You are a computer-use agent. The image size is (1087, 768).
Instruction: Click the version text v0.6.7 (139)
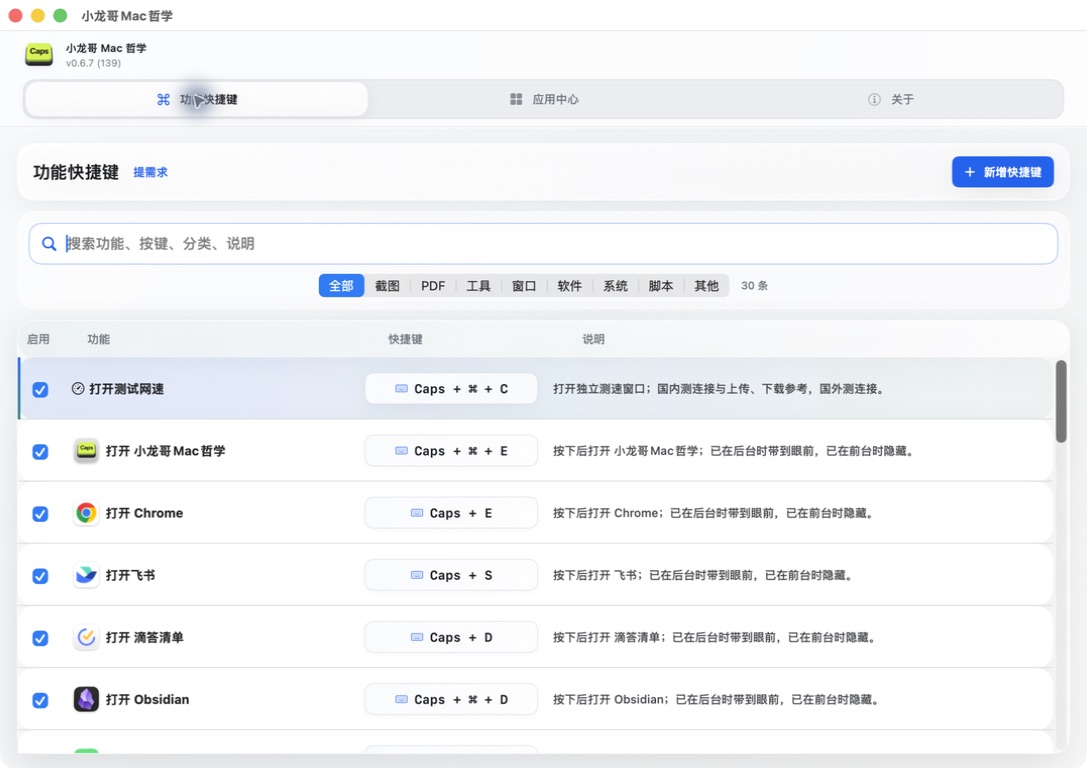pos(94,63)
